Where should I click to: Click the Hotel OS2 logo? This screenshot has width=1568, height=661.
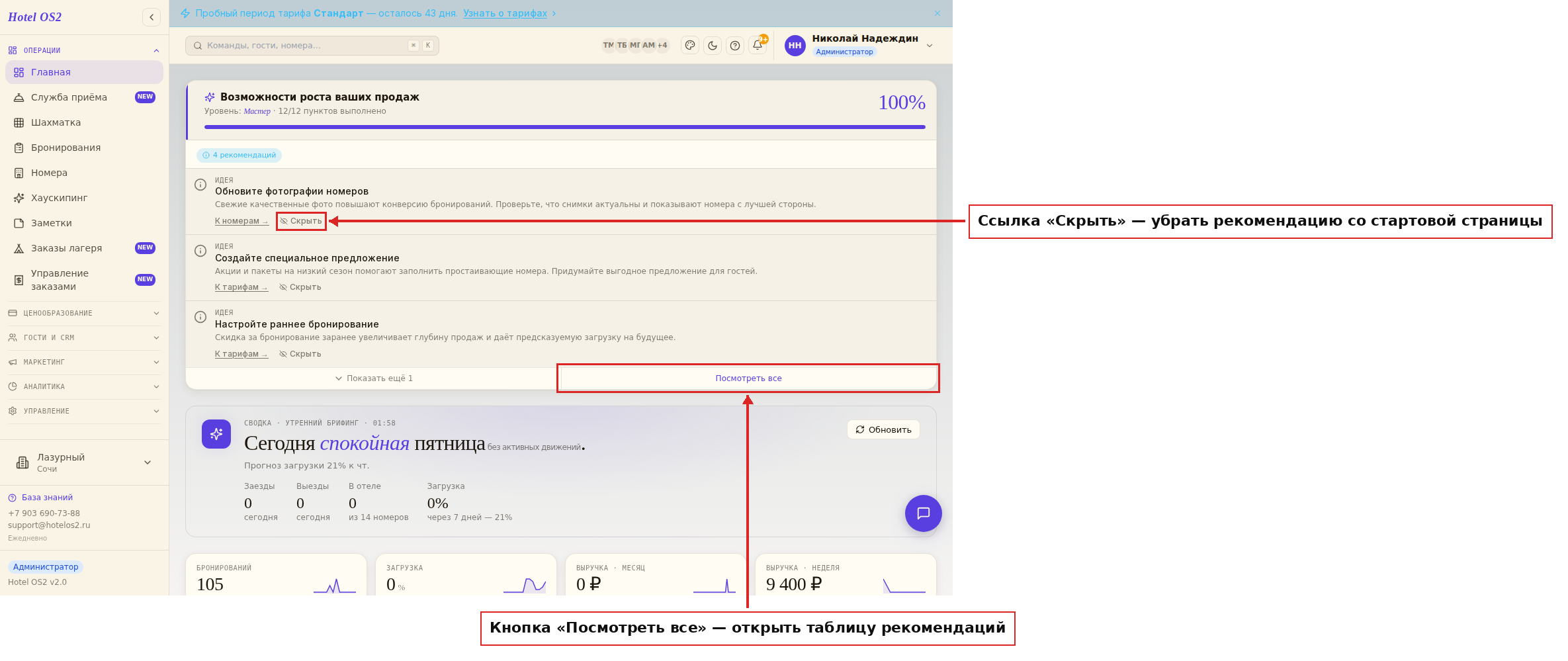coord(35,17)
